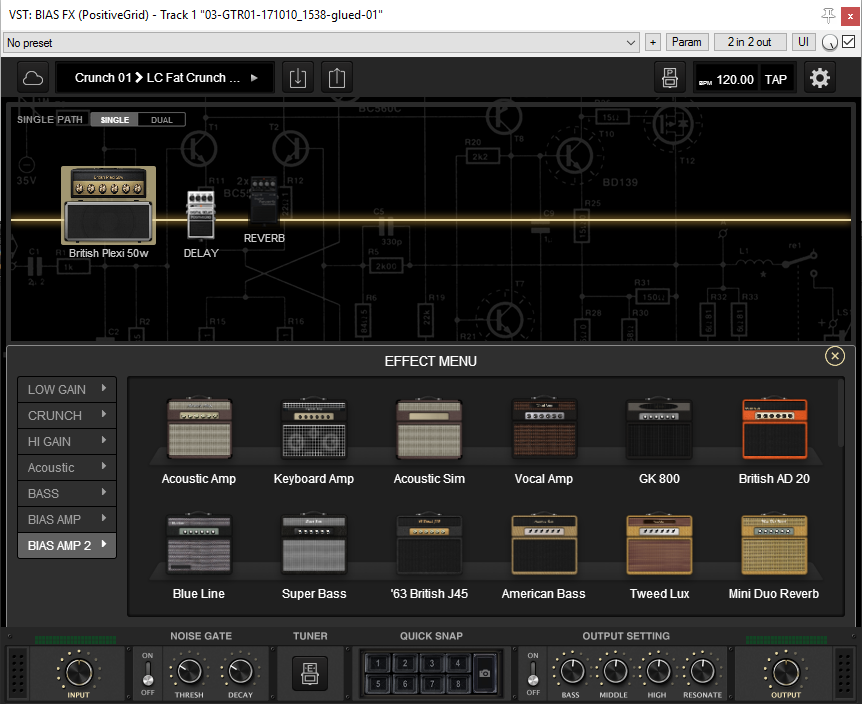Viewport: 862px width, 704px height.
Task: Switch signal path to DUAL
Action: point(161,120)
